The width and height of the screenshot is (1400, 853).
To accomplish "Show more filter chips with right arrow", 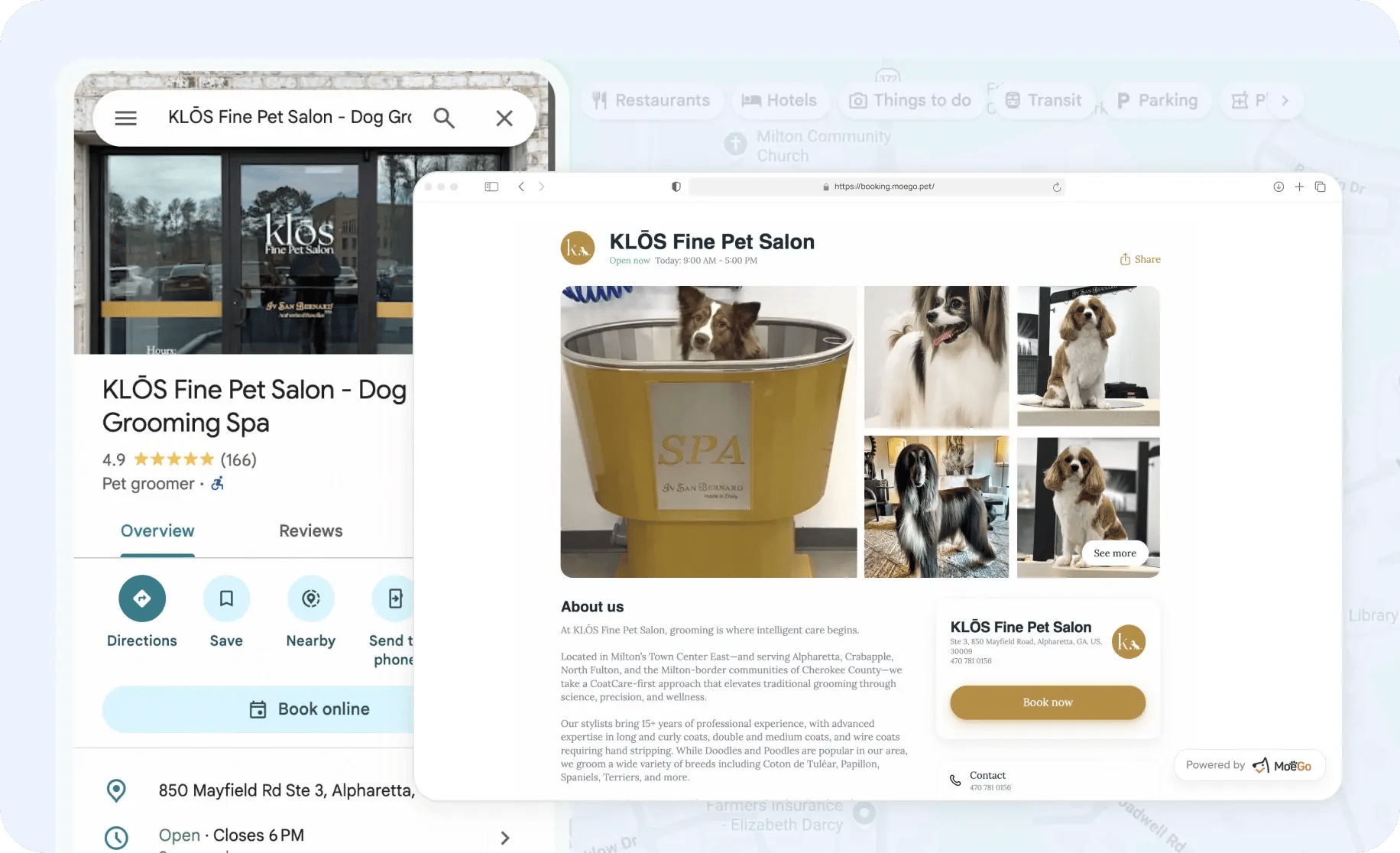I will tap(1285, 100).
